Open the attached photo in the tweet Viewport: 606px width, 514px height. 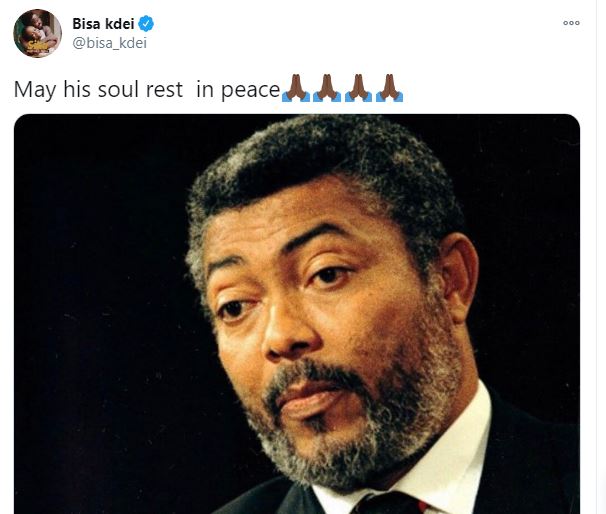tap(297, 314)
